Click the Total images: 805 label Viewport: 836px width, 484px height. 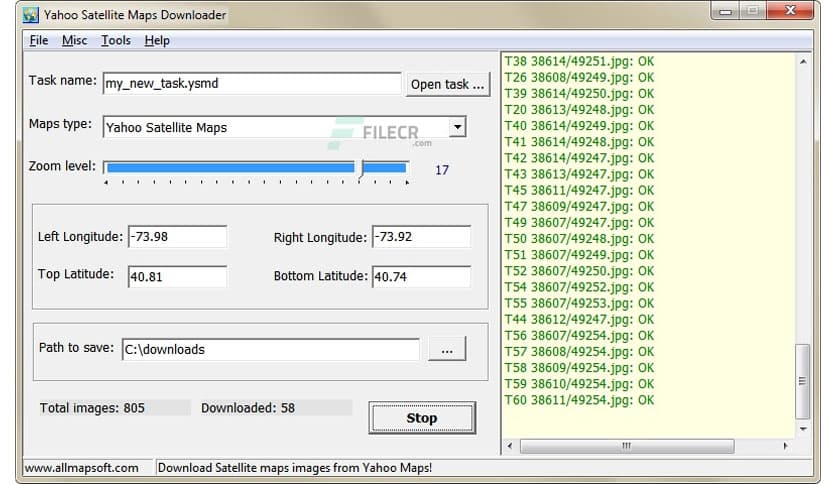click(92, 408)
